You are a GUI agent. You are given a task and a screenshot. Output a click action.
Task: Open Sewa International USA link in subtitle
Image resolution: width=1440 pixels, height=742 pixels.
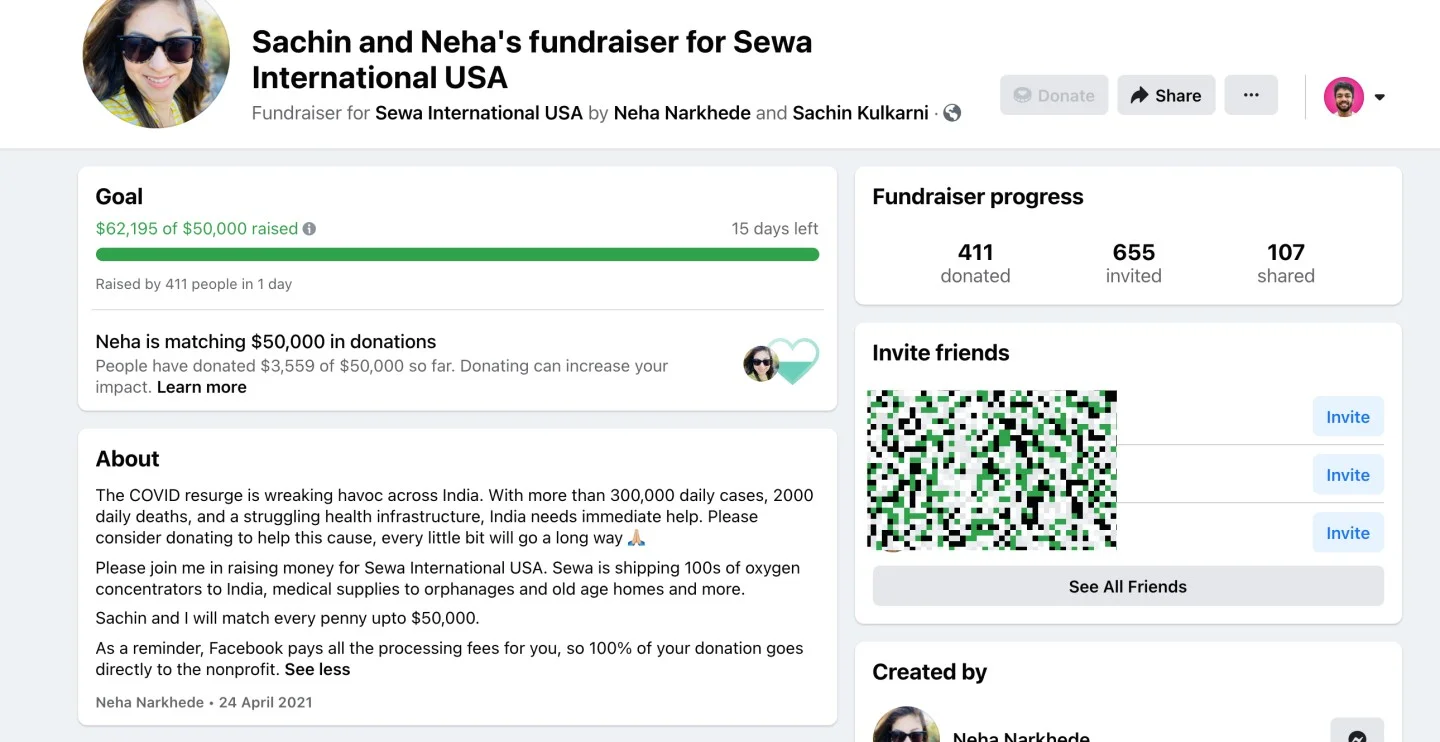point(478,113)
